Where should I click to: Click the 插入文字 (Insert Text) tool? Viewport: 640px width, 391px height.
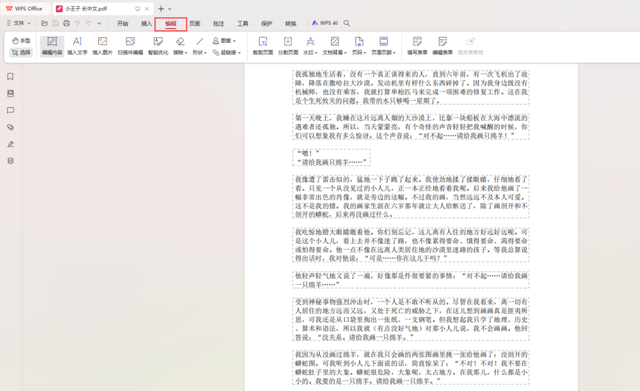click(x=77, y=46)
